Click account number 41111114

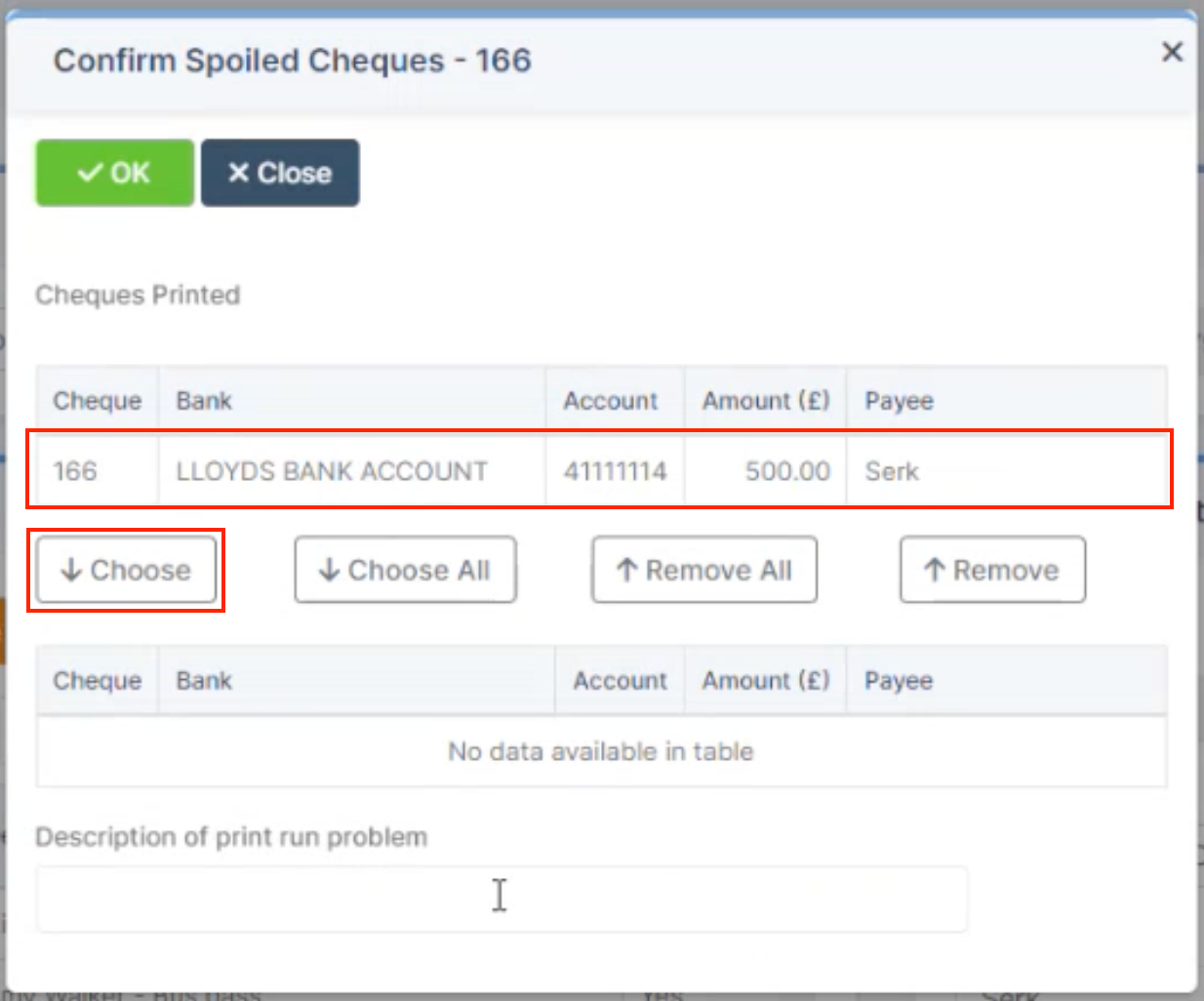(x=616, y=471)
